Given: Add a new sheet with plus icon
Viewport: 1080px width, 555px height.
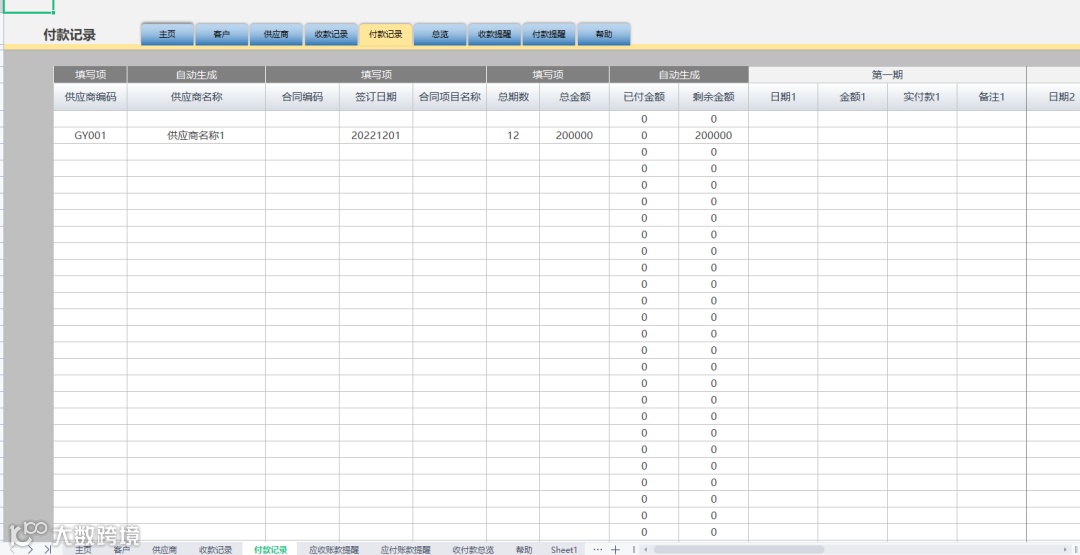Looking at the screenshot, I should tap(616, 549).
